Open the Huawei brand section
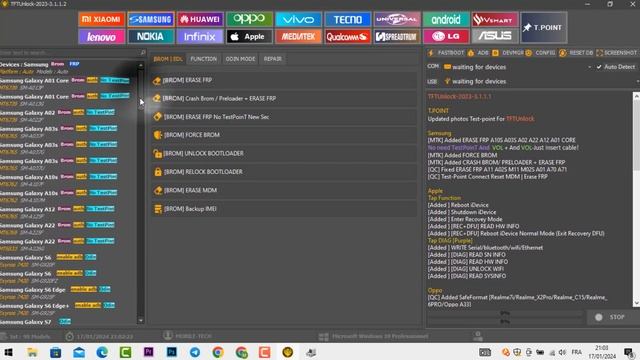The image size is (640, 360). tap(200, 19)
